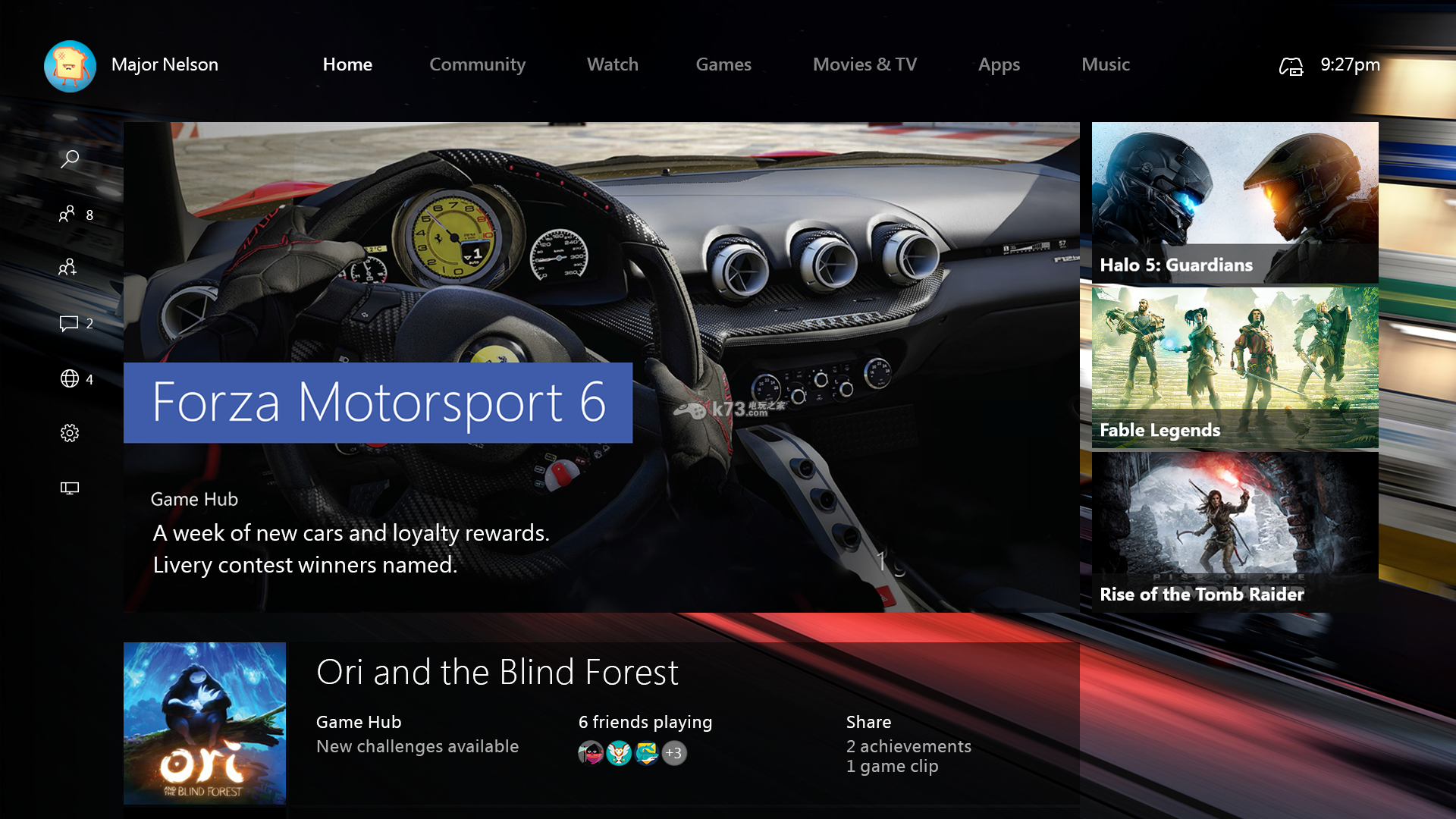
Task: Click the globe/network icon with 4 notifications
Action: (69, 378)
